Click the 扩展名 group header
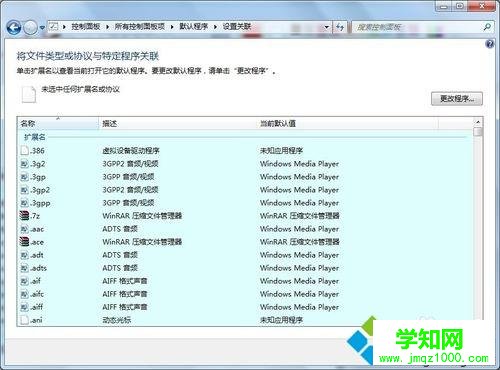The width and height of the screenshot is (500, 370). 35,137
